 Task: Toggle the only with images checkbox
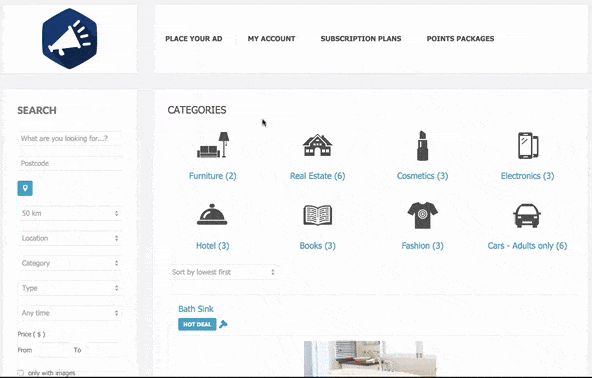[x=20, y=373]
